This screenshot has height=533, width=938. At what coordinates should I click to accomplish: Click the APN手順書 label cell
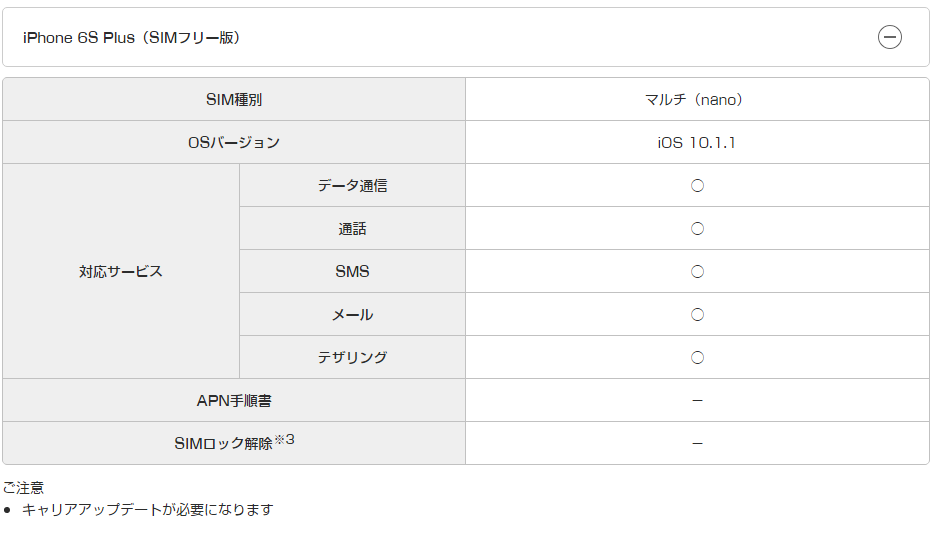(x=234, y=400)
